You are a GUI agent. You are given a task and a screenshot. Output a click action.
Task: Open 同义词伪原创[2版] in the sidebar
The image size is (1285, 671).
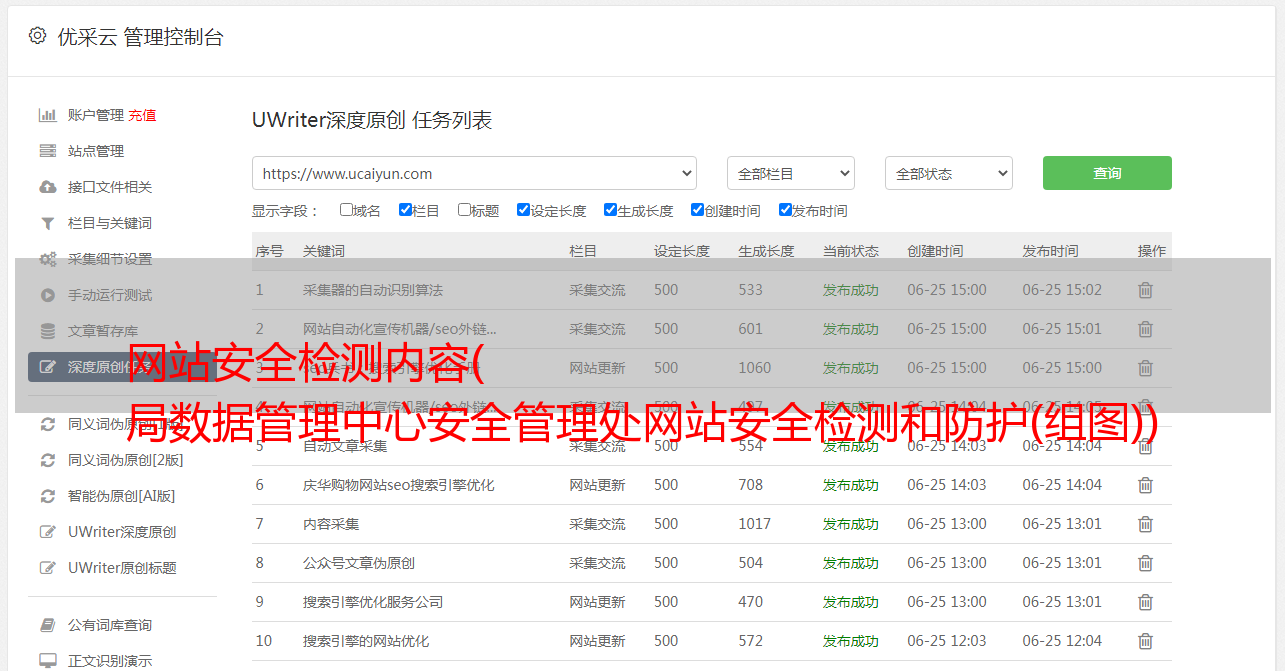tap(126, 460)
